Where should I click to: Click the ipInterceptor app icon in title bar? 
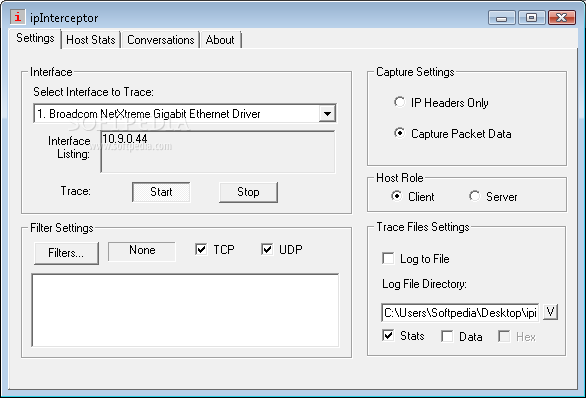coord(17,17)
